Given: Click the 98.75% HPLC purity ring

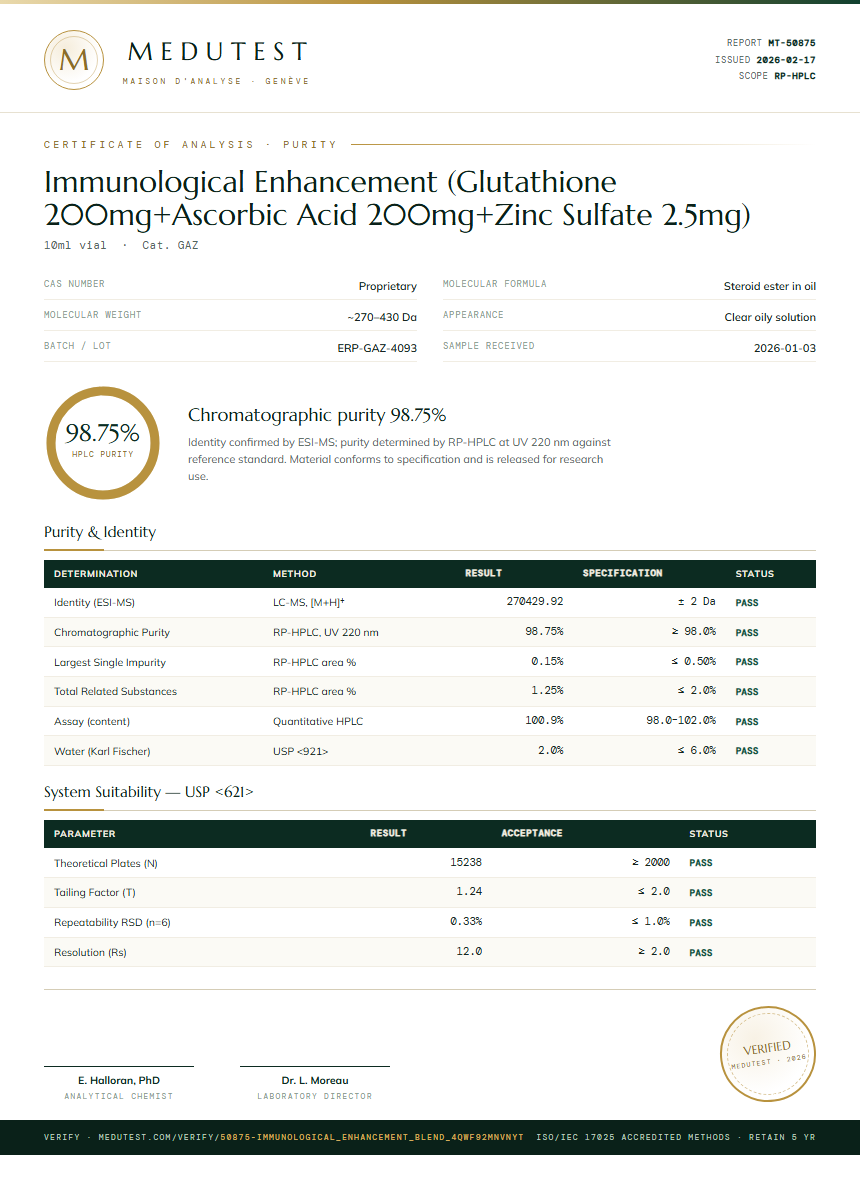Looking at the screenshot, I should point(103,443).
